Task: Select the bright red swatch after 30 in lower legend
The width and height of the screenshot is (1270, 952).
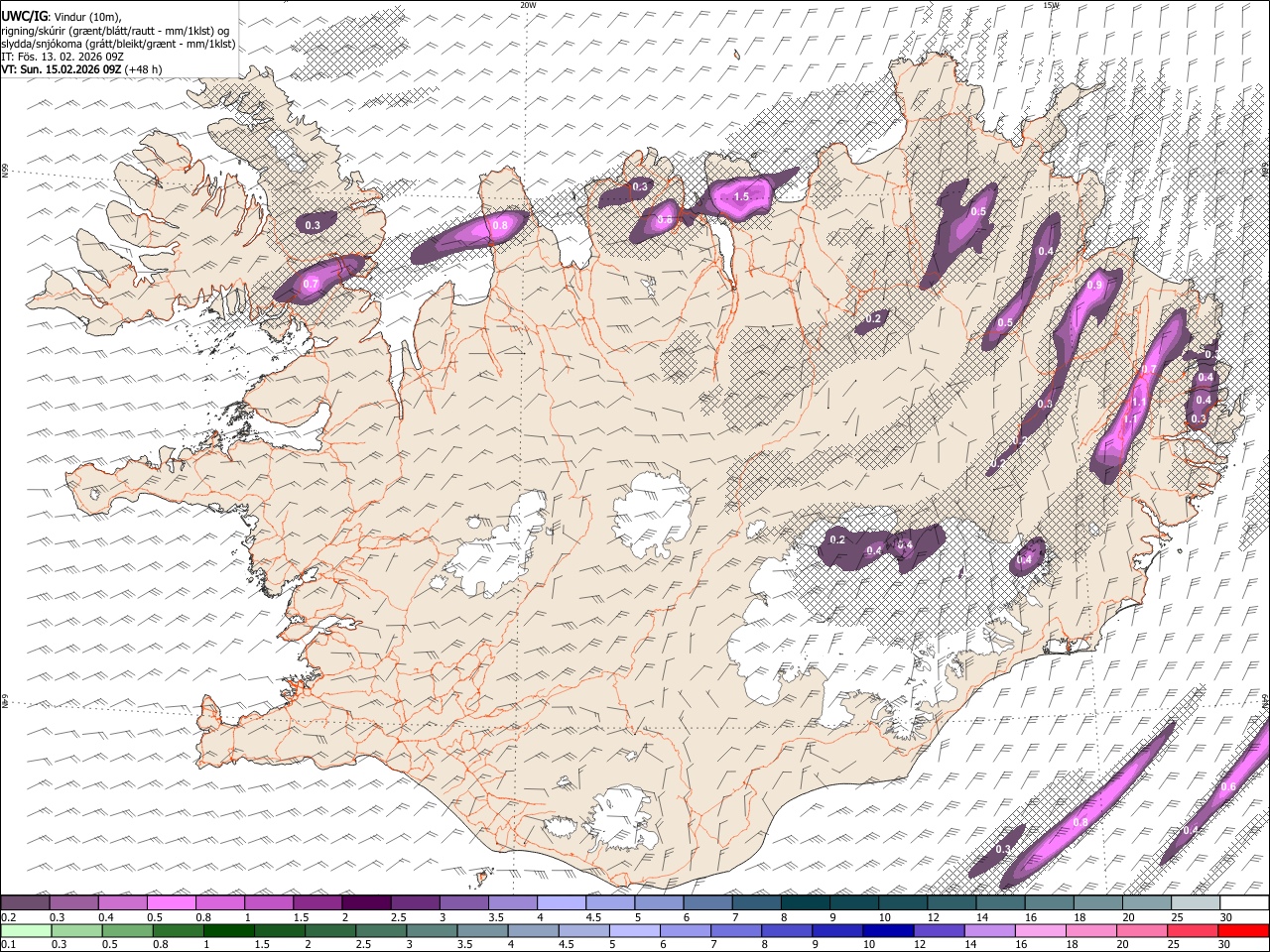Action: (x=1243, y=931)
